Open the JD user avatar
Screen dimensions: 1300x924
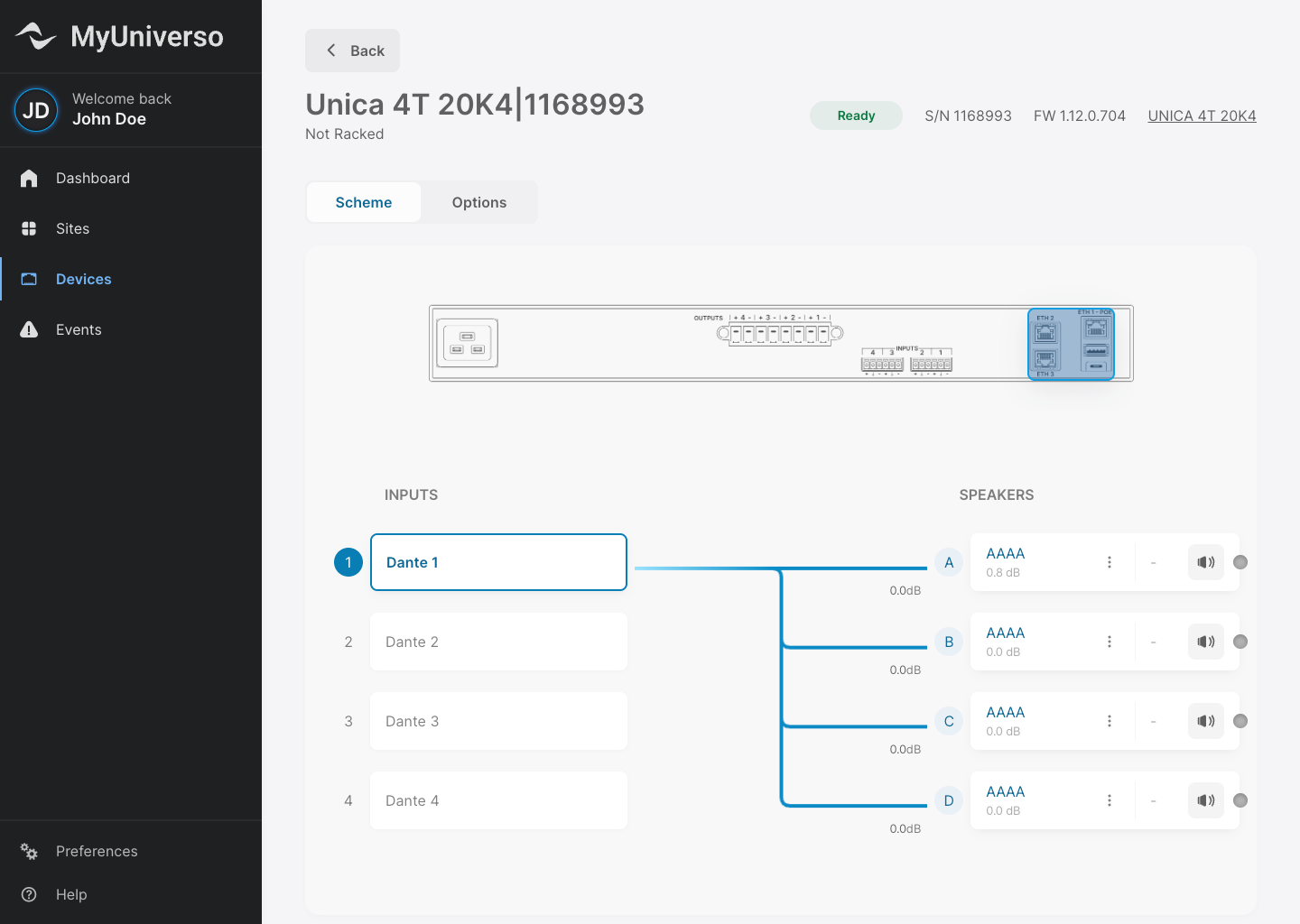[36, 110]
